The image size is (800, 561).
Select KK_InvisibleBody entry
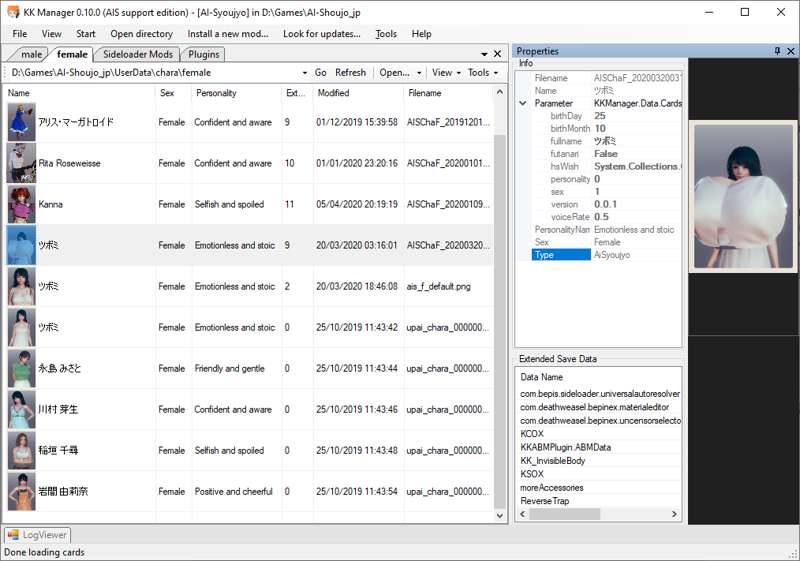553,461
